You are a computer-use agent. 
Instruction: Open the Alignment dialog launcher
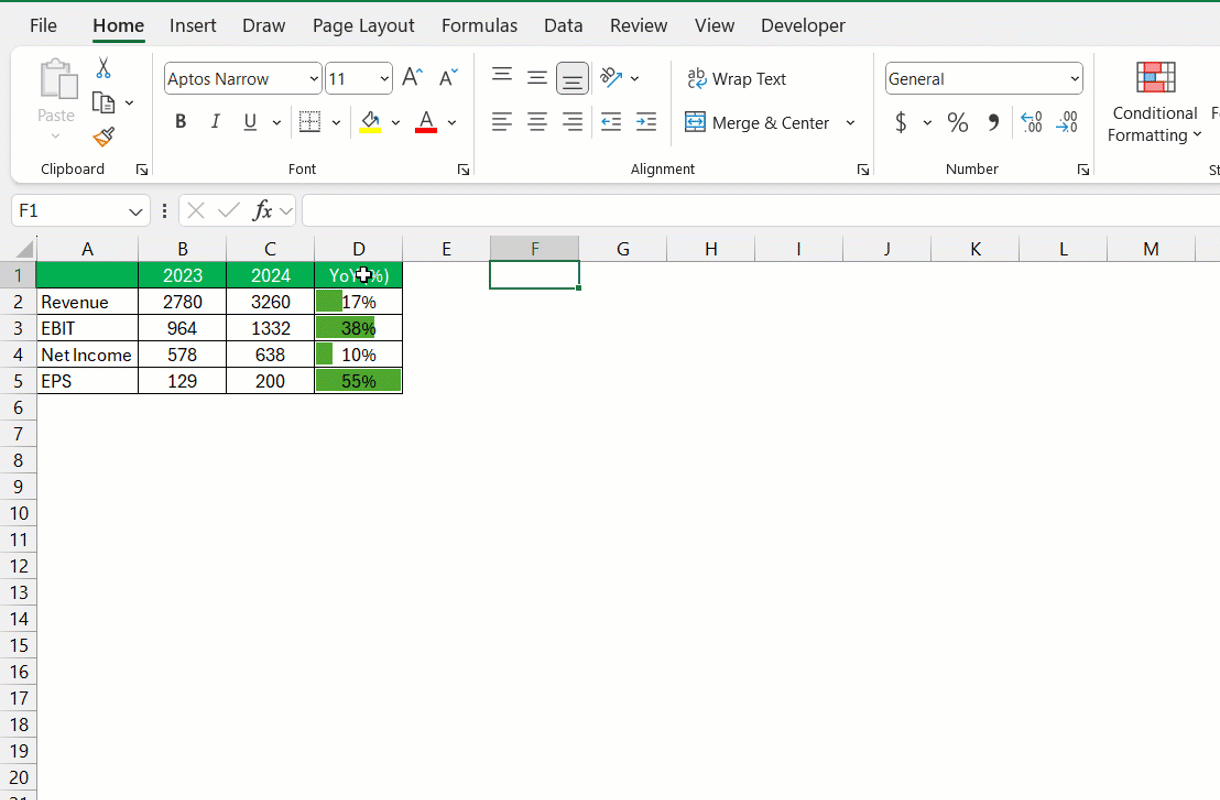(x=863, y=170)
